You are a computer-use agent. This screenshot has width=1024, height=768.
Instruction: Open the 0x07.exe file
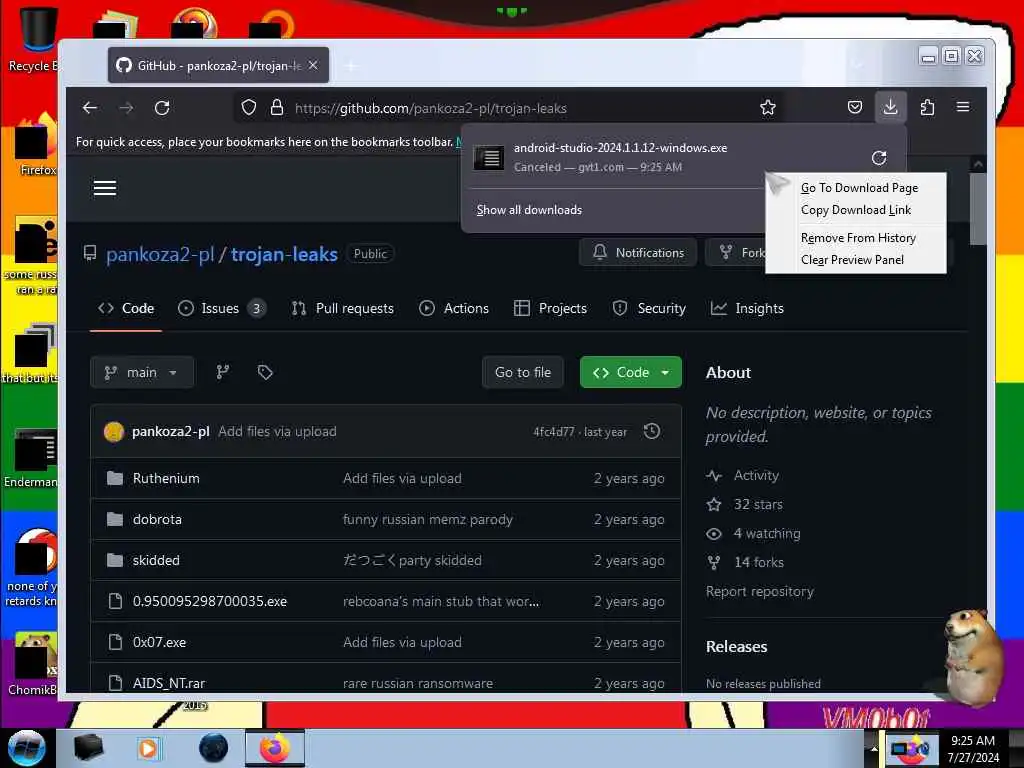click(159, 643)
